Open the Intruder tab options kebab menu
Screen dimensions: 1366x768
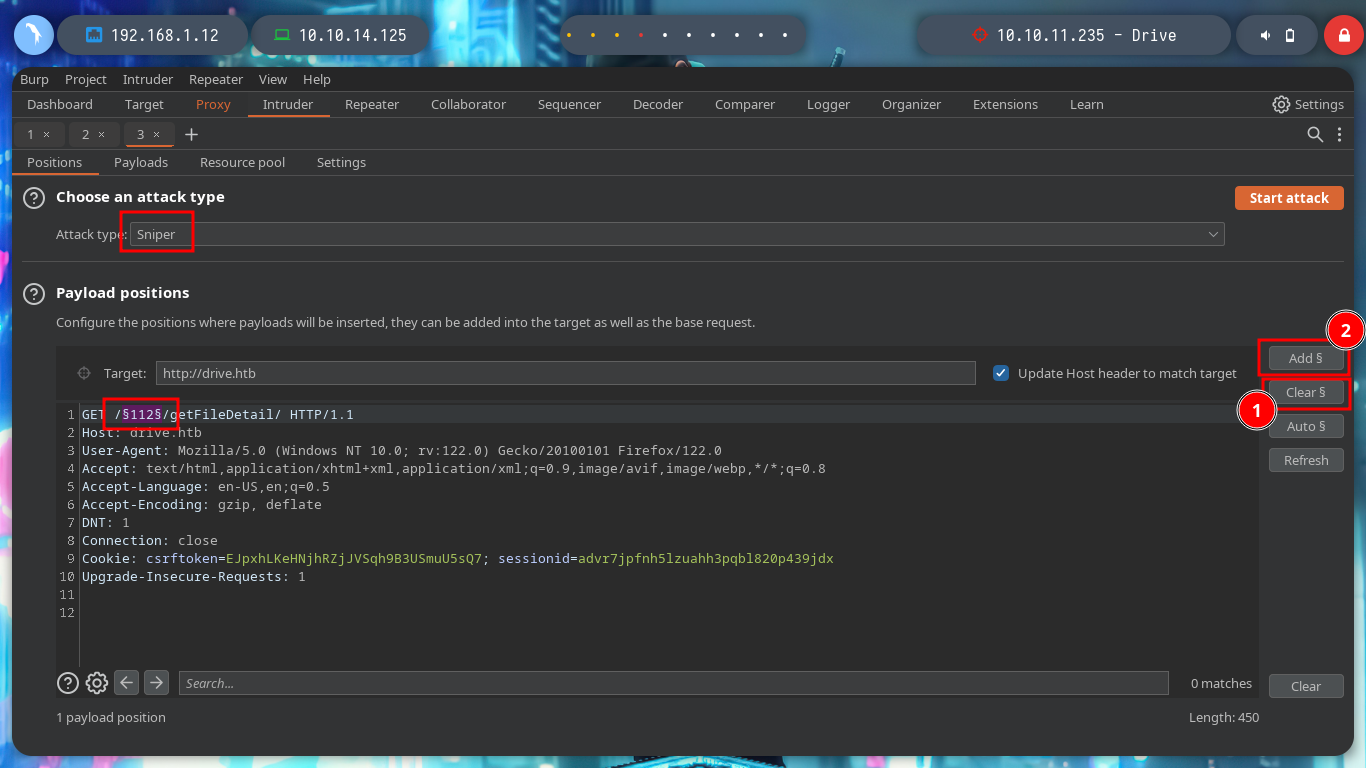point(1340,134)
